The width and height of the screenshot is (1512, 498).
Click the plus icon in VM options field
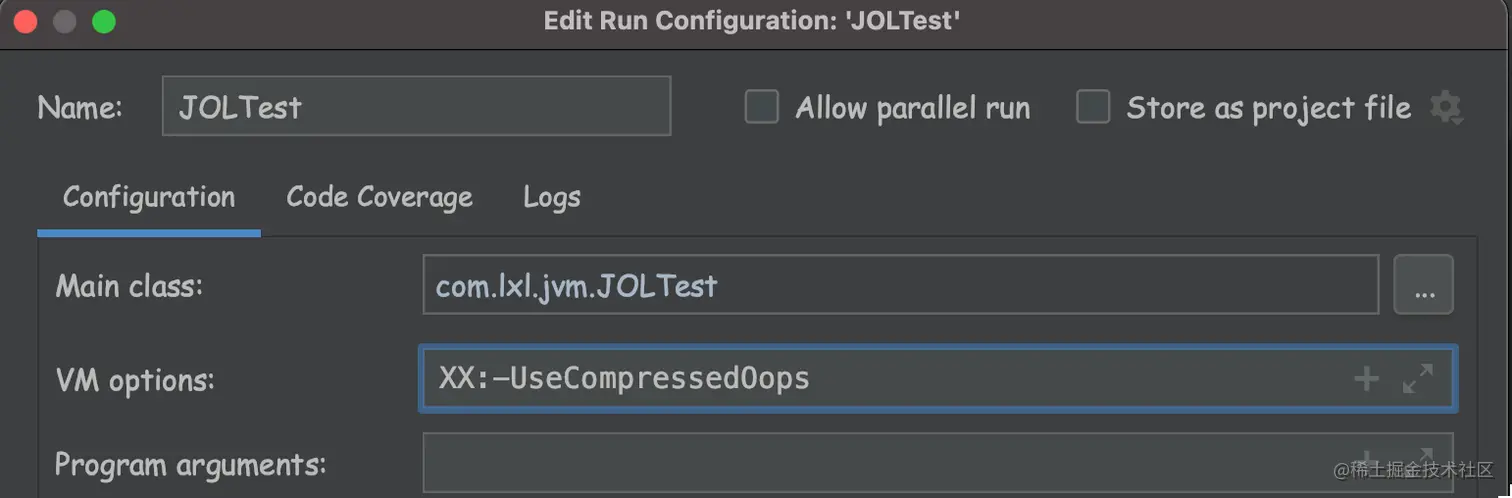[x=1366, y=378]
